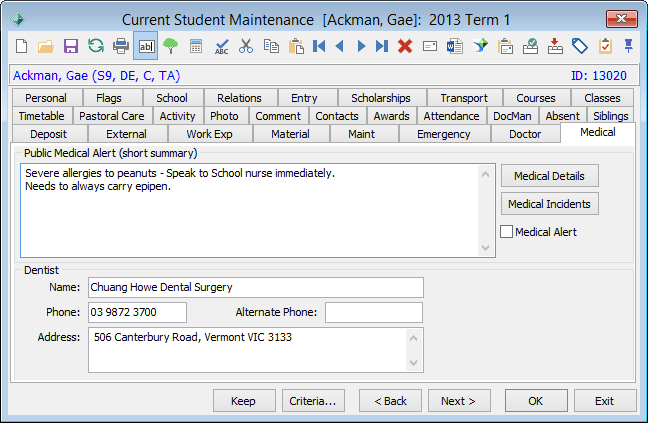Toggle the abl text edit mode icon
The image size is (648, 423).
(146, 46)
